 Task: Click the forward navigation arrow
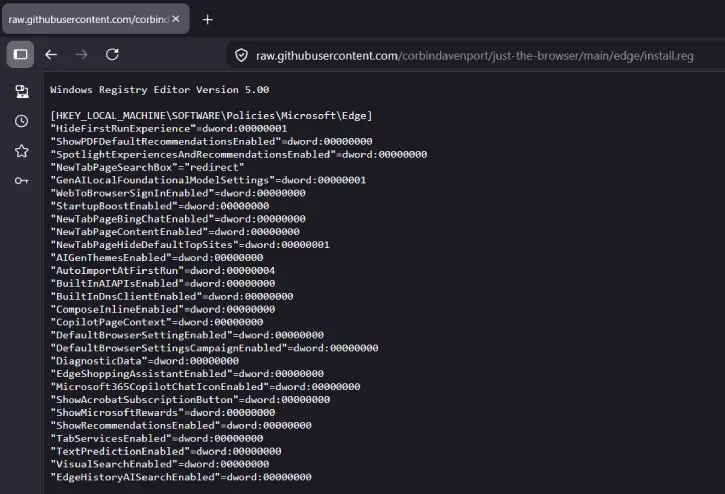(x=81, y=55)
